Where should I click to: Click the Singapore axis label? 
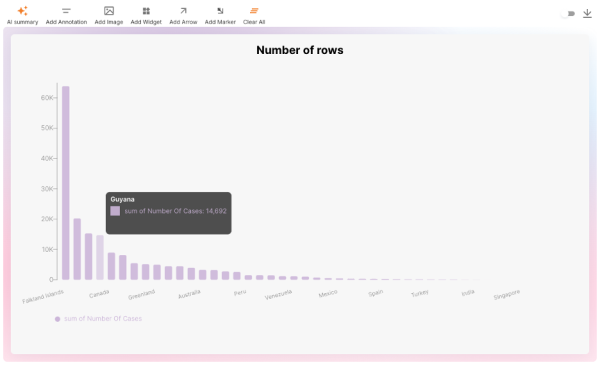coord(506,295)
